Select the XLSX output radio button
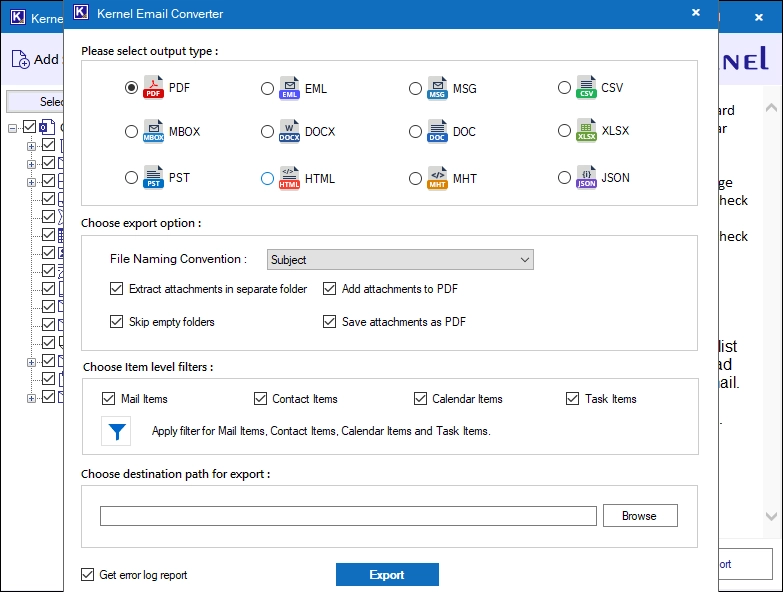 564,131
